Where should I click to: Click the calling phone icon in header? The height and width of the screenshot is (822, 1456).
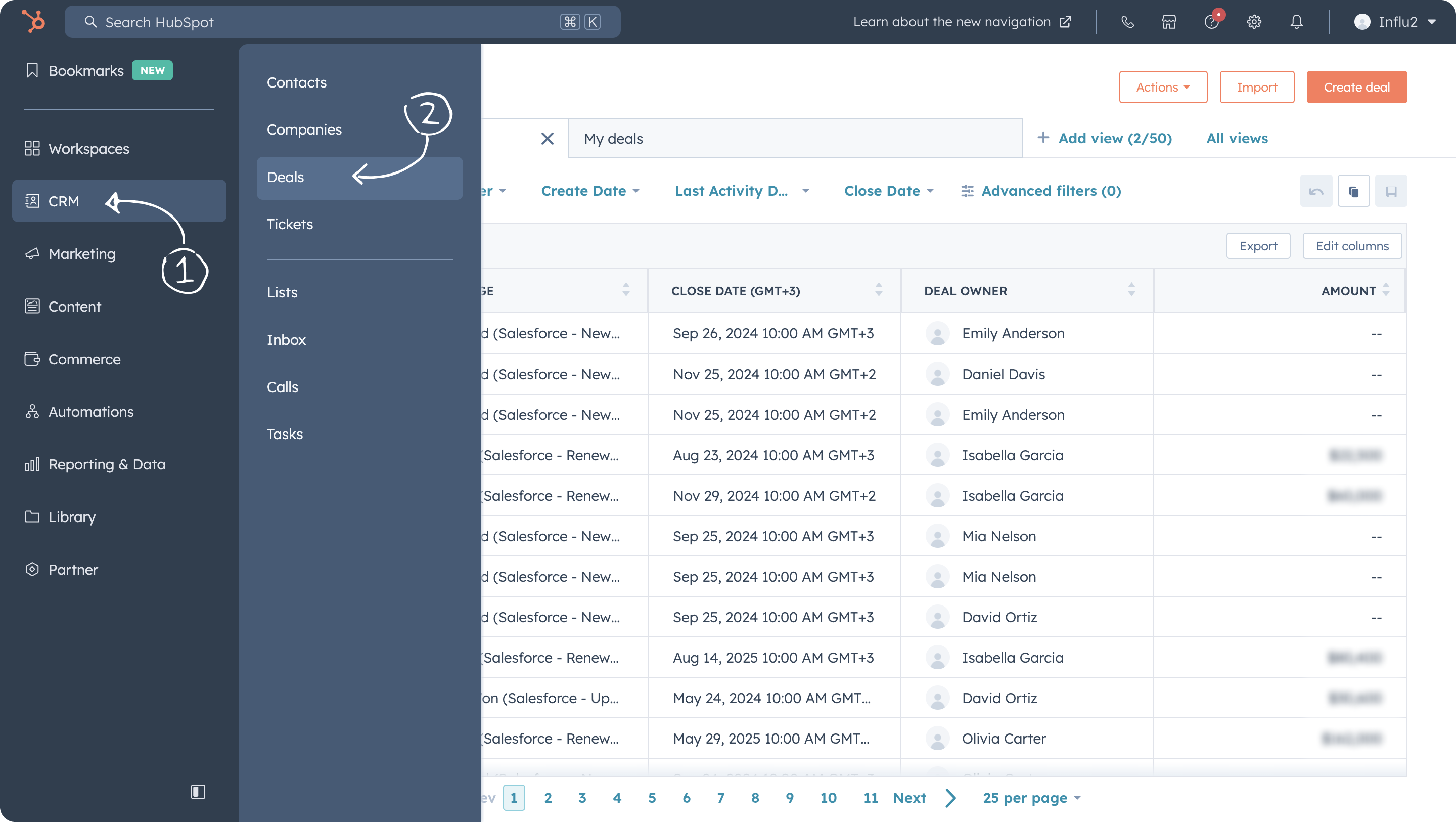click(1127, 21)
